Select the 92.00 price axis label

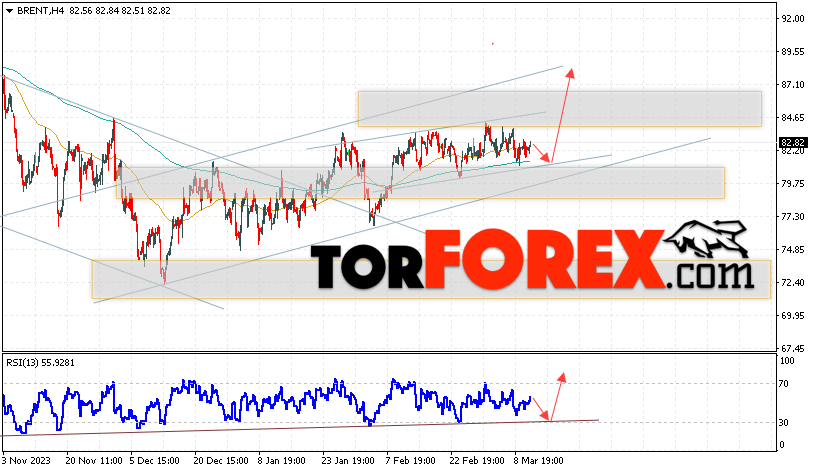coord(793,19)
